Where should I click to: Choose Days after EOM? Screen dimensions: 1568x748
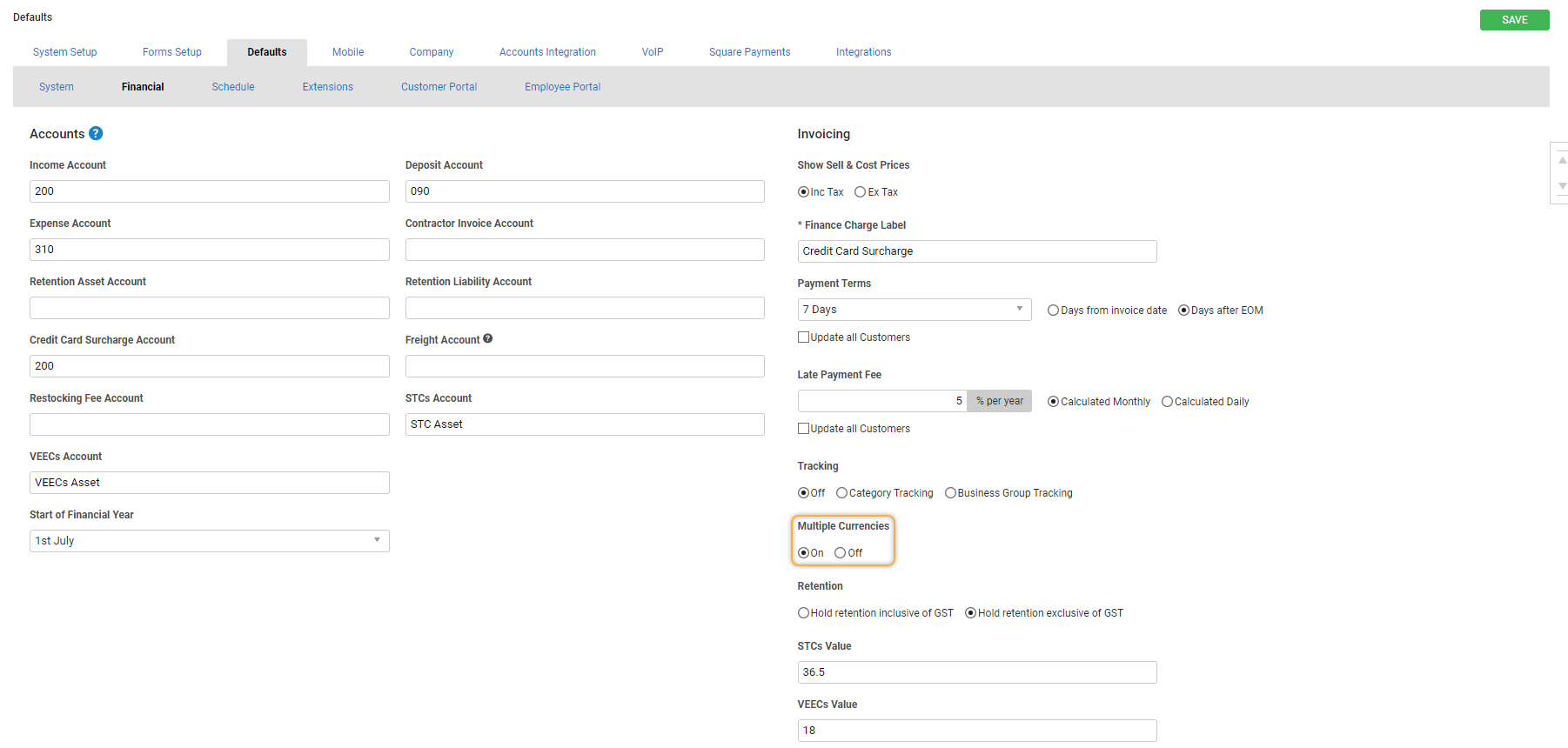pyautogui.click(x=1183, y=311)
